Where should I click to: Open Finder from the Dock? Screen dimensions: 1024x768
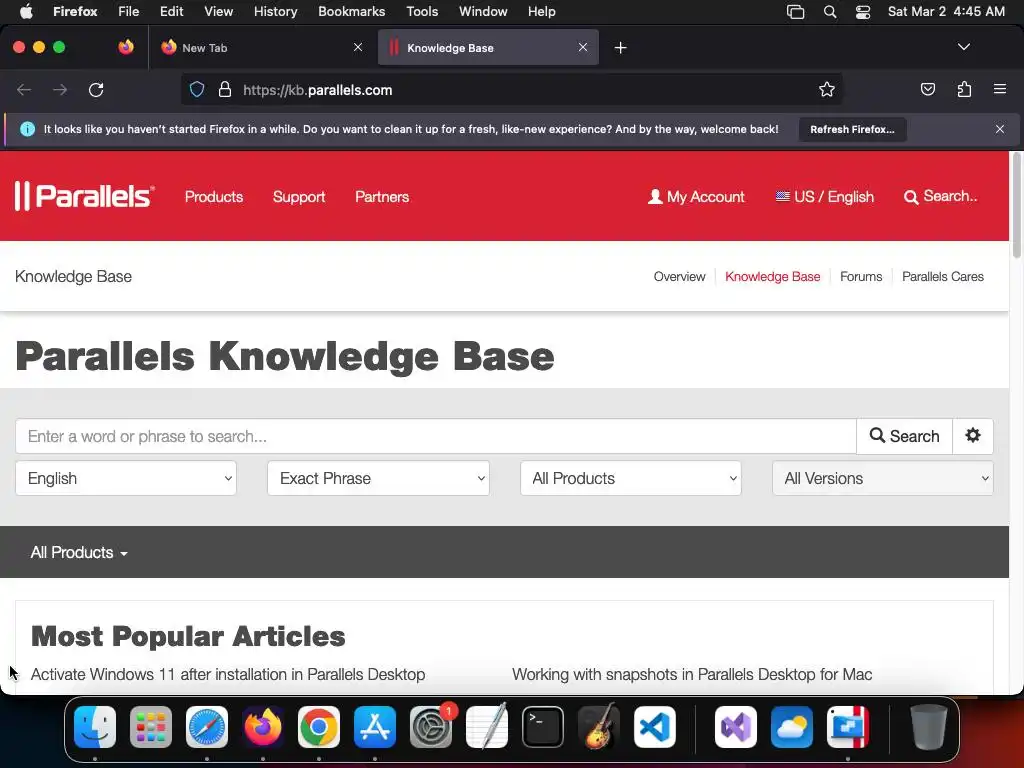[x=95, y=727]
